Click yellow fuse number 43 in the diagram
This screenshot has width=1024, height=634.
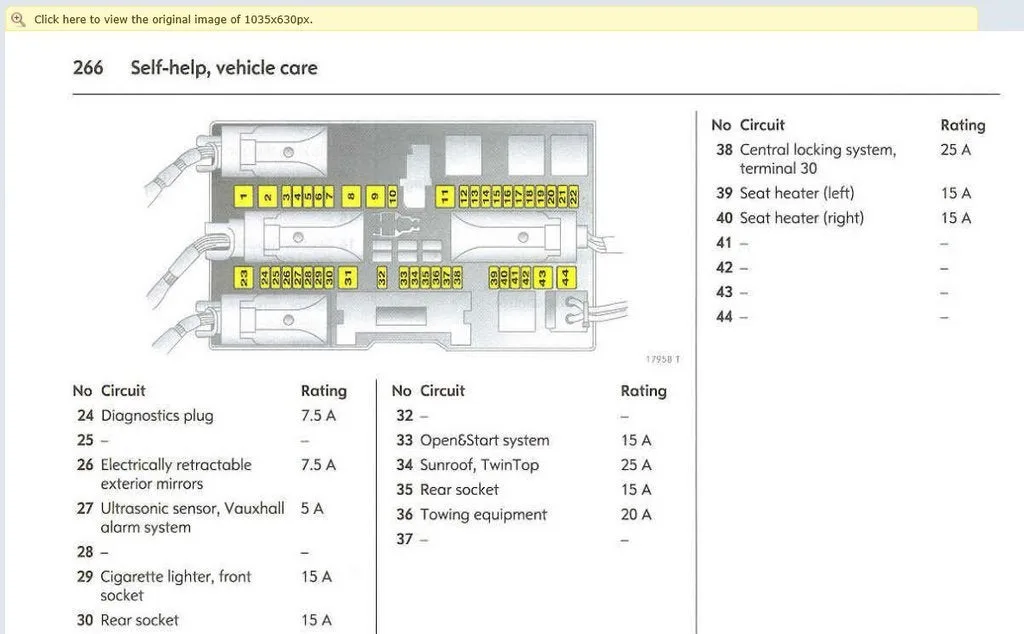543,277
